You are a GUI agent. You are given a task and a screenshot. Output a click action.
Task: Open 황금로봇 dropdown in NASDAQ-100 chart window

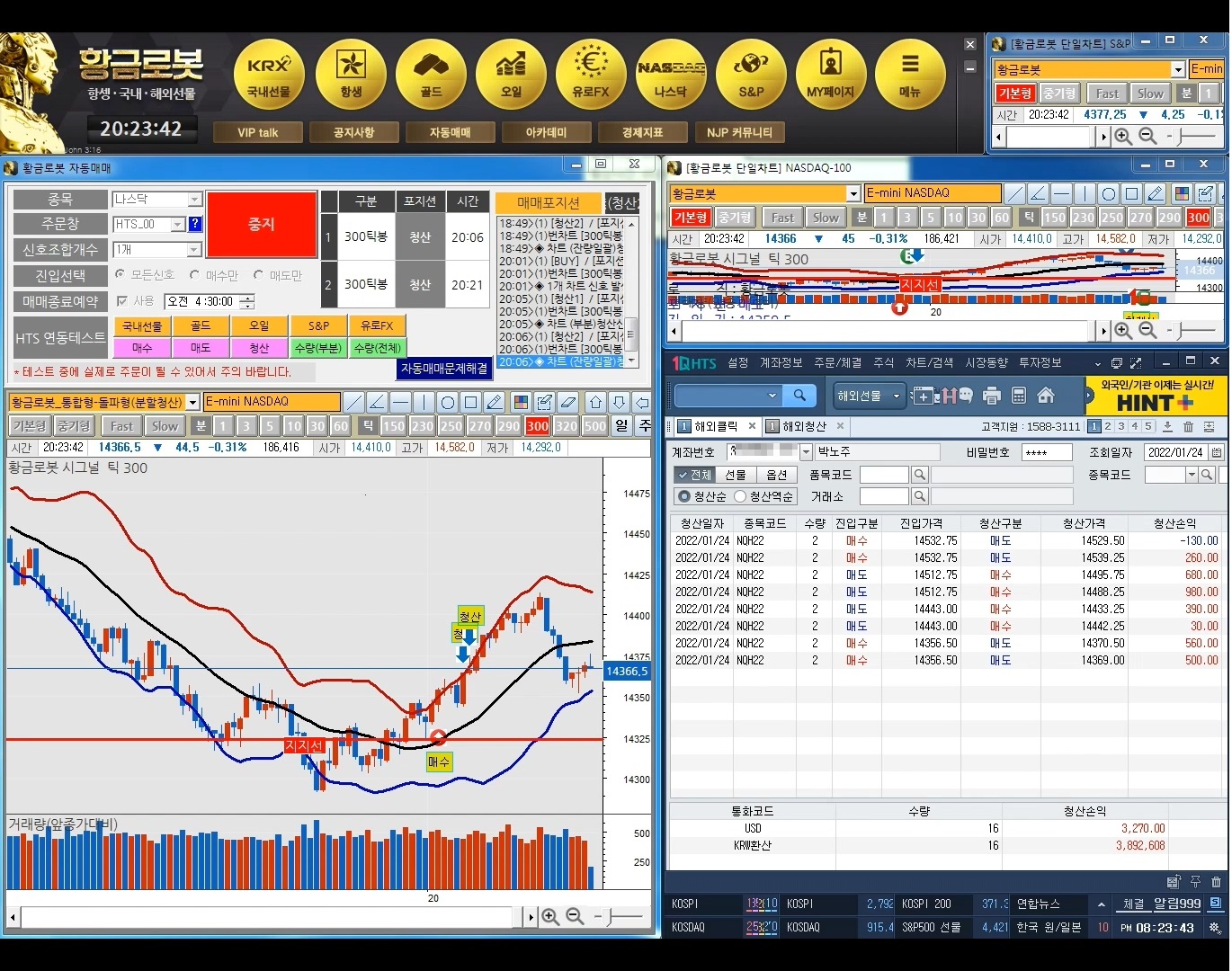[853, 193]
